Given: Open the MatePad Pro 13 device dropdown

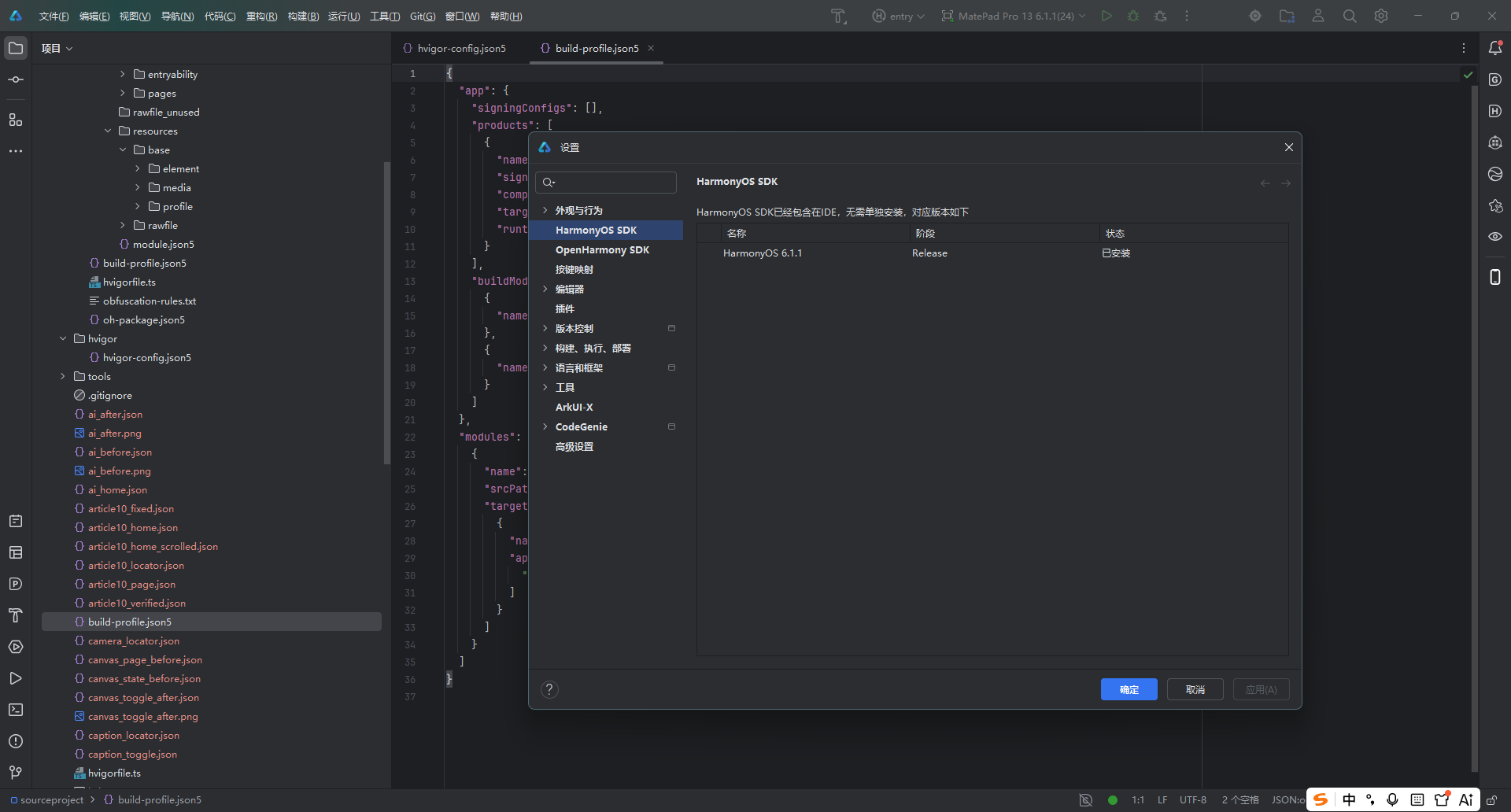Looking at the screenshot, I should click(x=1014, y=16).
